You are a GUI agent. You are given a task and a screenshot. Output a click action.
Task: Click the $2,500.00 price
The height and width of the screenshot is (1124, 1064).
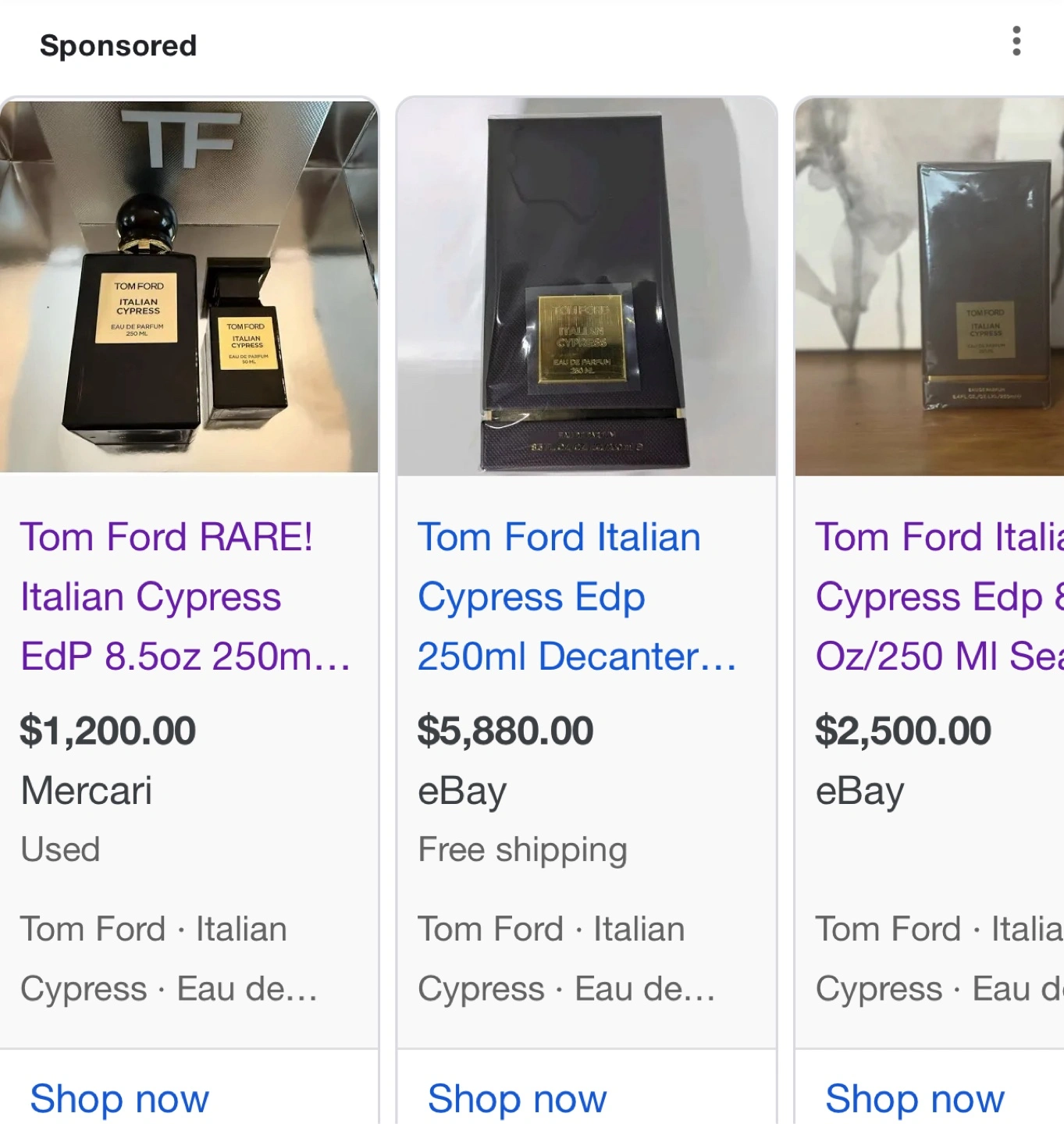(x=903, y=731)
